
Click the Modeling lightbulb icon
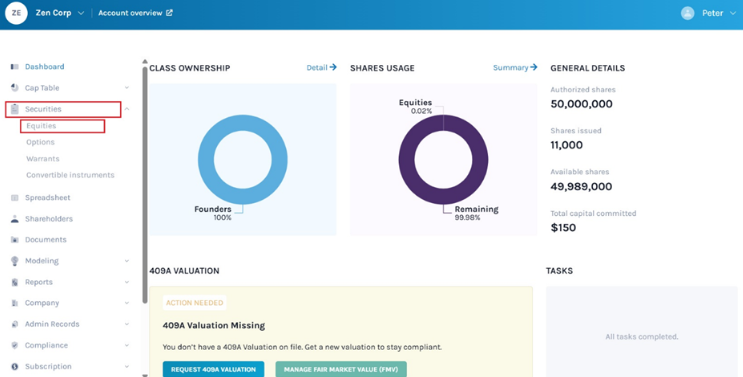point(15,261)
